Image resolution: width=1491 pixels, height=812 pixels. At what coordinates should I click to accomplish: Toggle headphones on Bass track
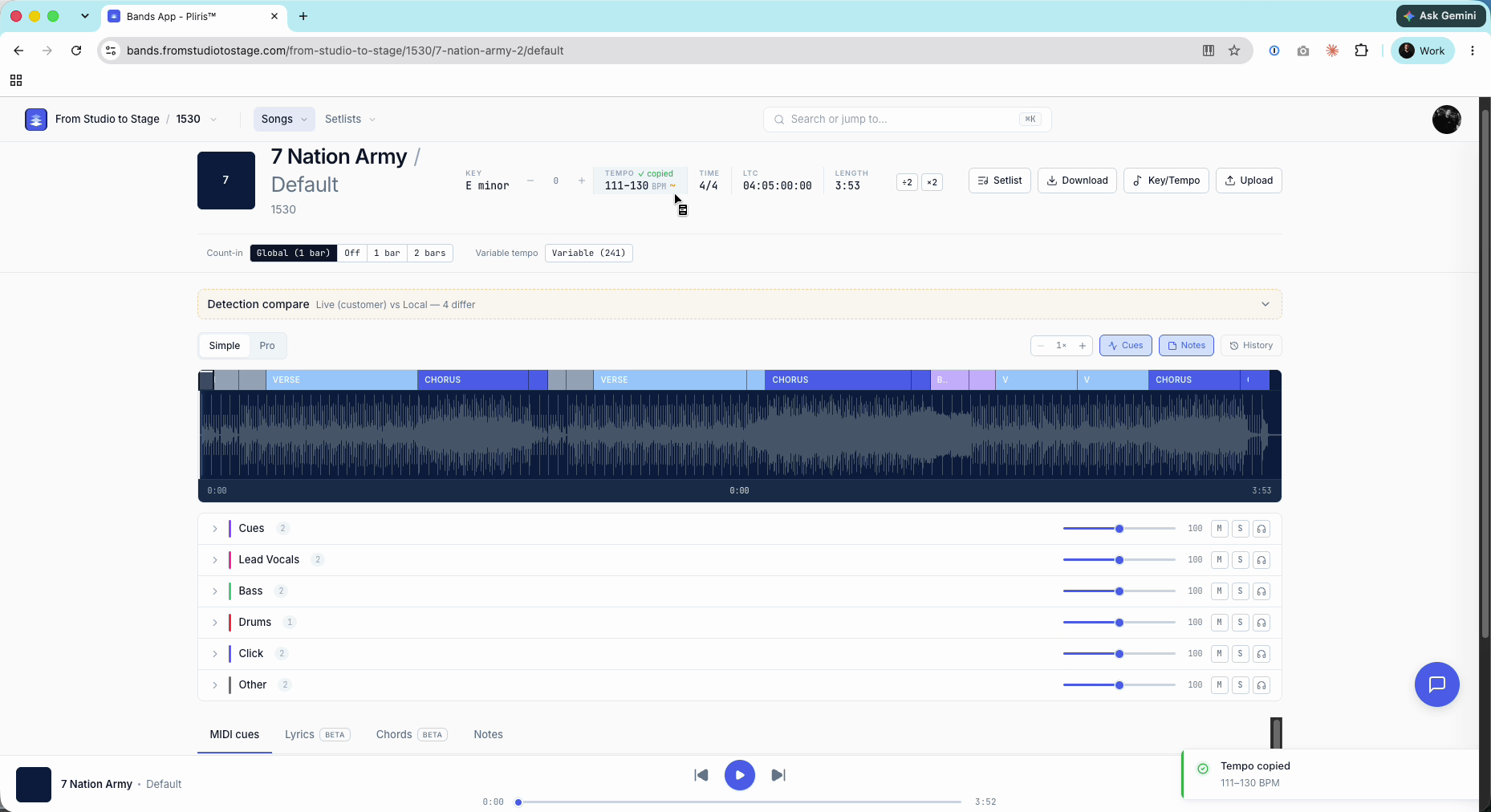(x=1261, y=591)
